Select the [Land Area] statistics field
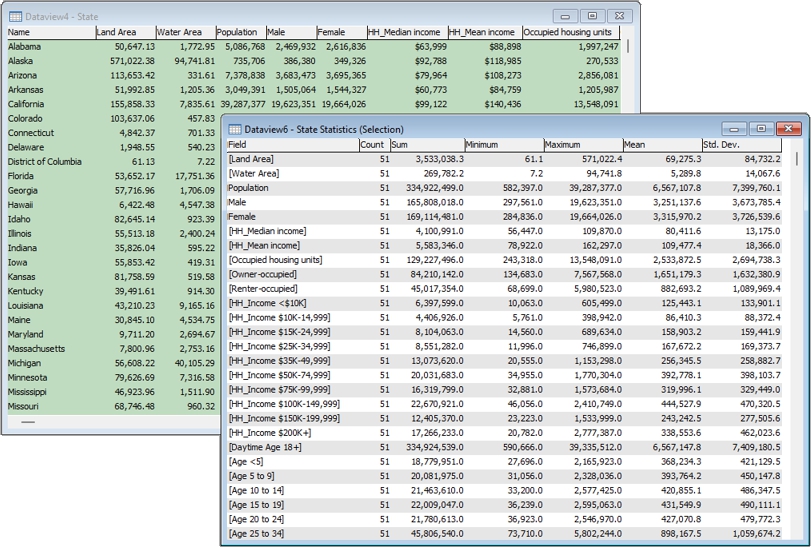This screenshot has width=811, height=547. click(x=251, y=159)
